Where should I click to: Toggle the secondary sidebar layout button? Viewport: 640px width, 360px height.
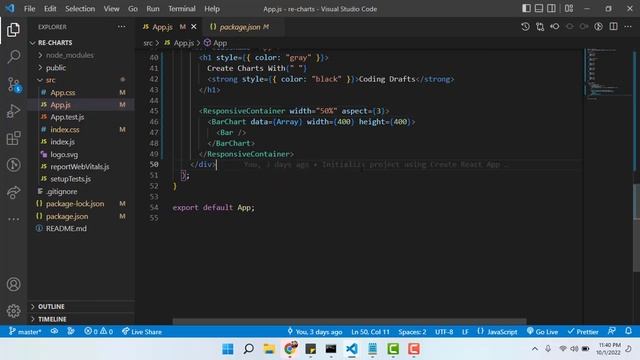tap(551, 8)
